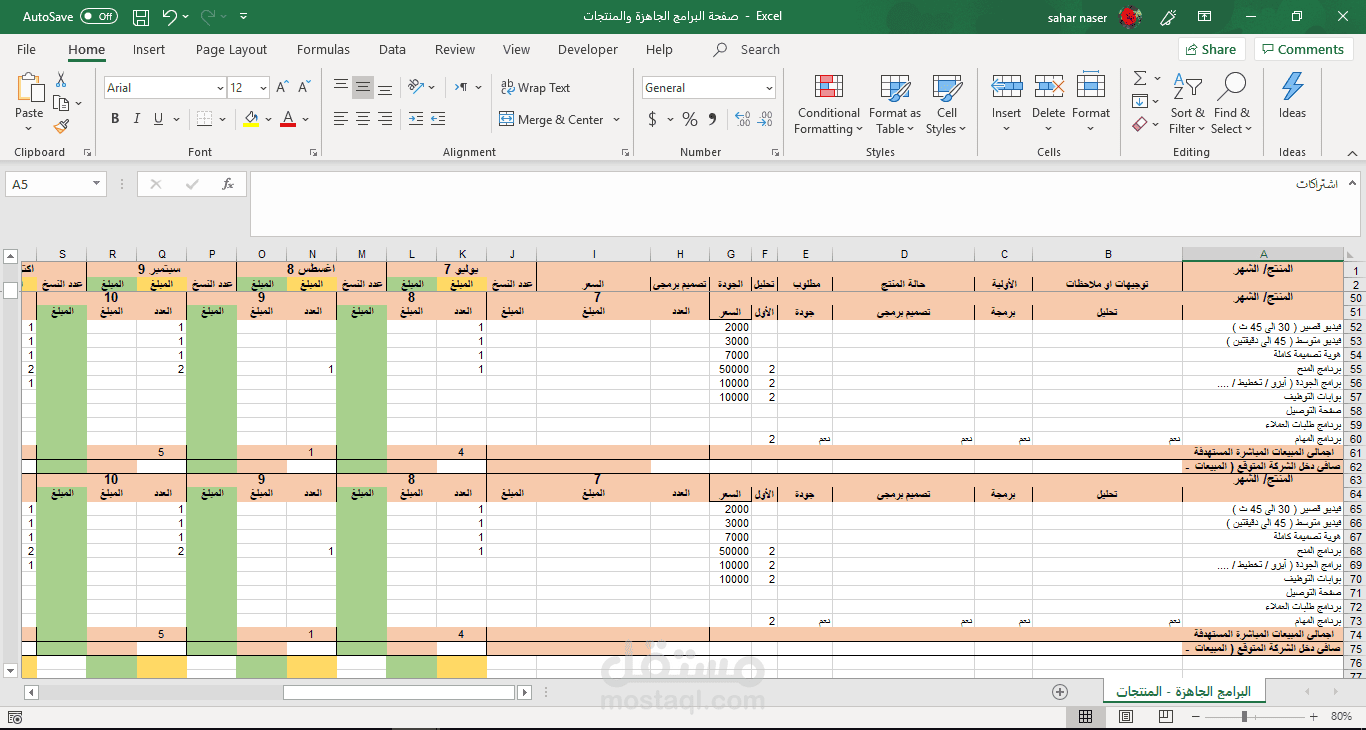The width and height of the screenshot is (1366, 730).
Task: Click the add new sheet plus button
Action: (1060, 692)
